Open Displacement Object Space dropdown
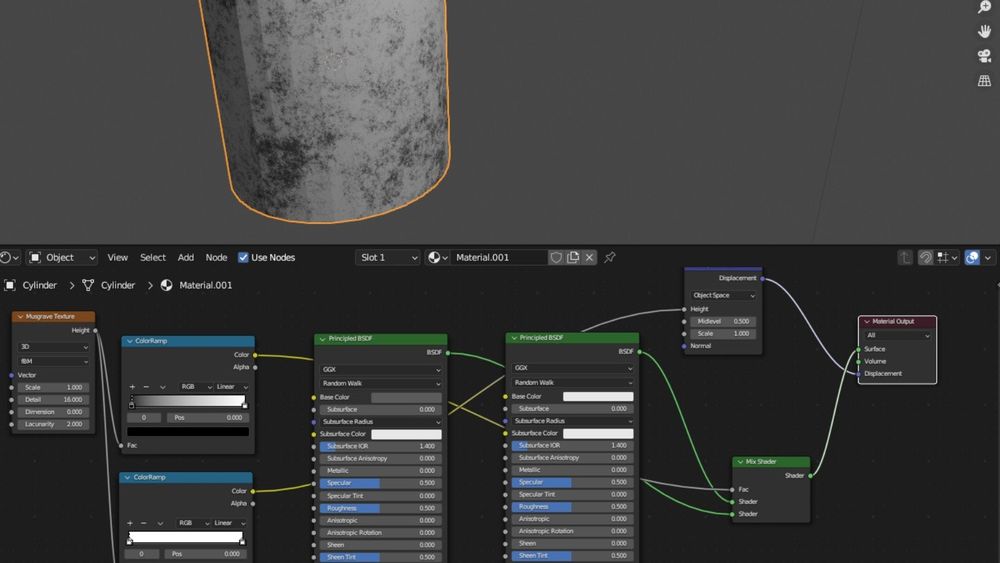The height and width of the screenshot is (563, 1000). 723,296
